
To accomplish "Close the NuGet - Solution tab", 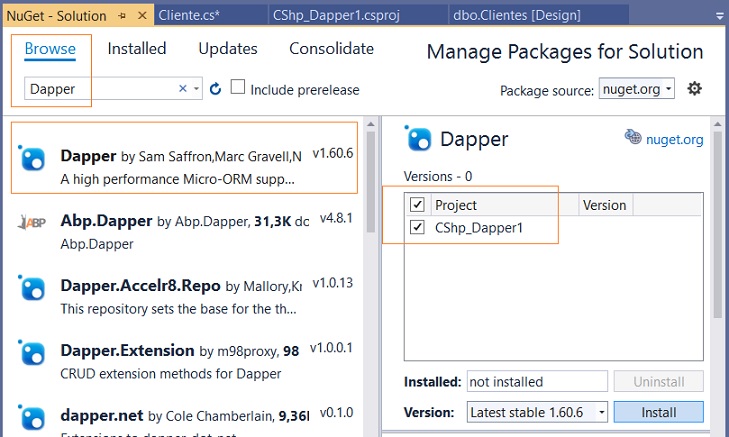I will click(142, 15).
